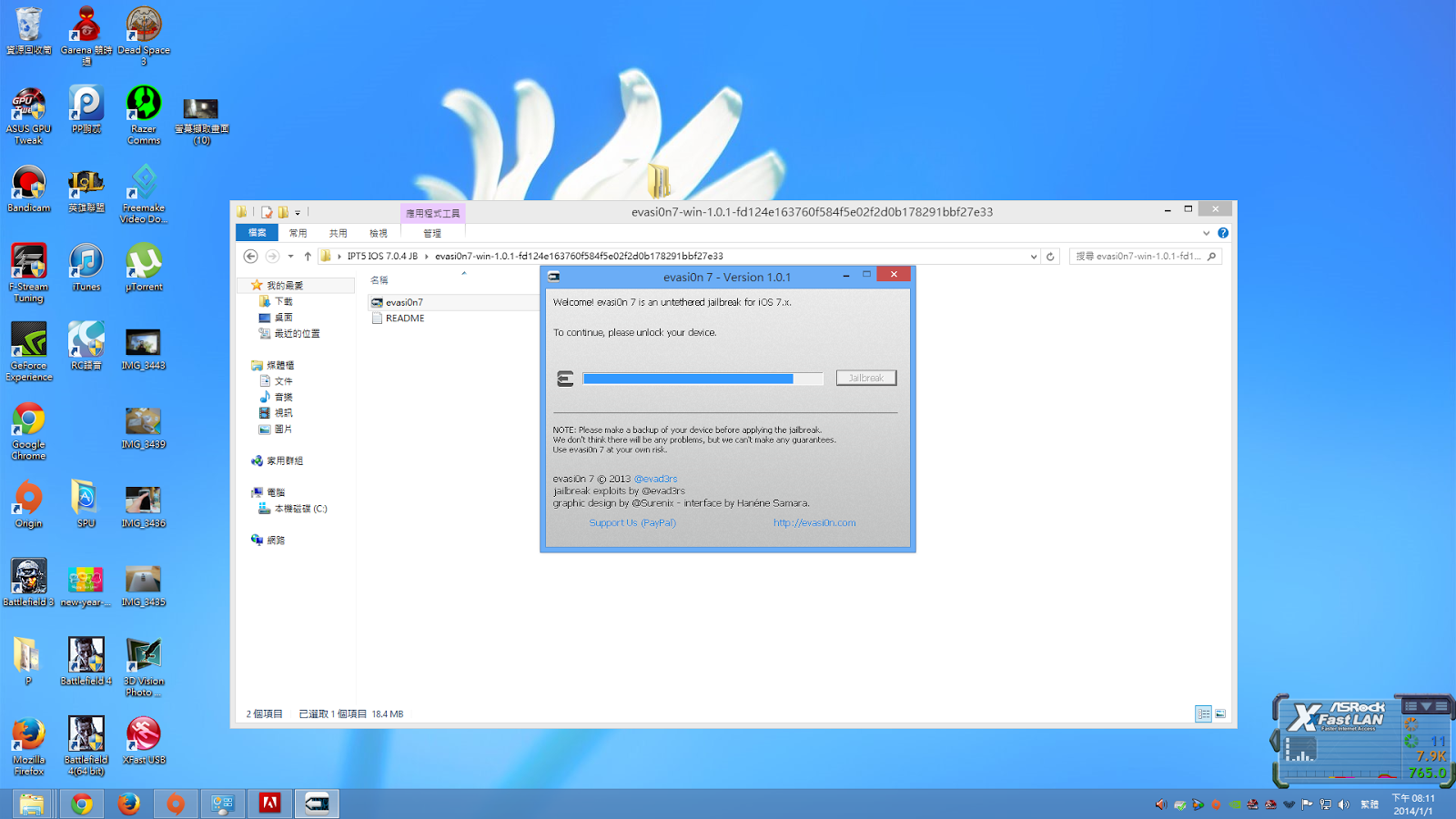Switch to evasi0n in the taskbar
Image resolution: width=1456 pixels, height=819 pixels.
[317, 804]
